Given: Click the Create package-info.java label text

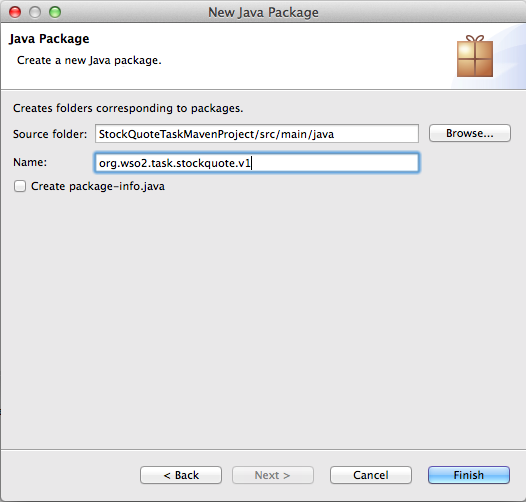Looking at the screenshot, I should 98,186.
